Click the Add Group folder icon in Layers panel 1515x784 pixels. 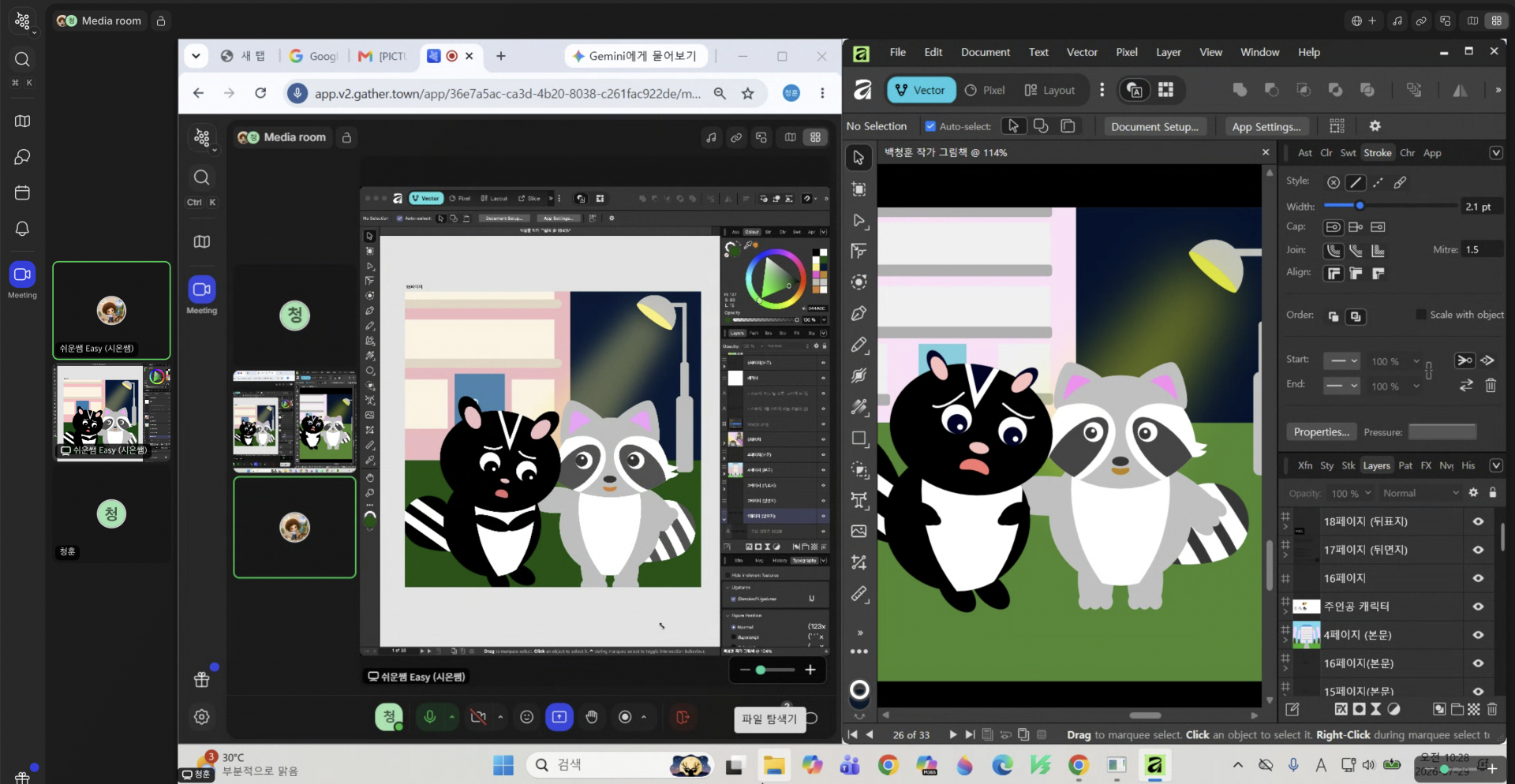pos(1457,709)
